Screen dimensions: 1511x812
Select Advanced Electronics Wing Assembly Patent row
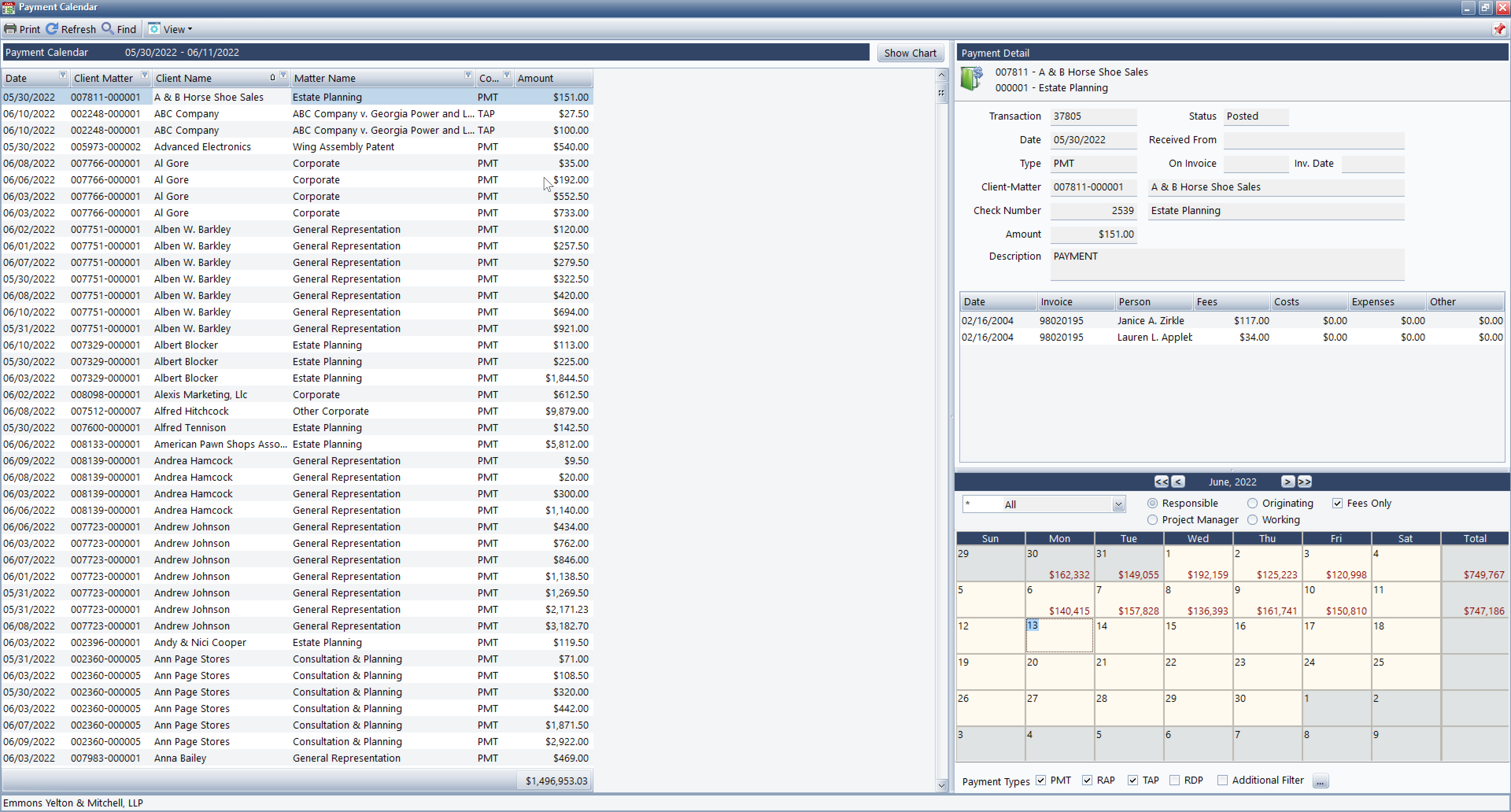(297, 147)
